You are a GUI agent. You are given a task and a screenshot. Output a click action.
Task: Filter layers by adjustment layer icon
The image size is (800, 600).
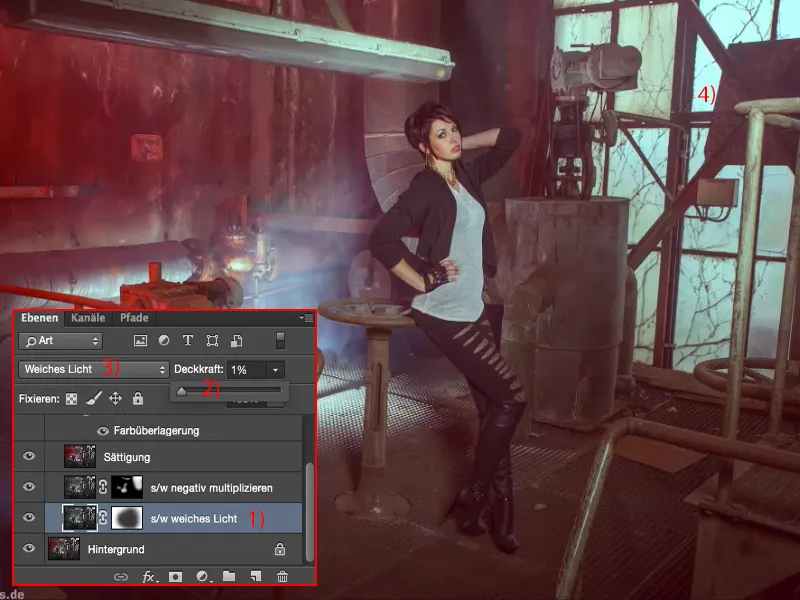coord(164,340)
